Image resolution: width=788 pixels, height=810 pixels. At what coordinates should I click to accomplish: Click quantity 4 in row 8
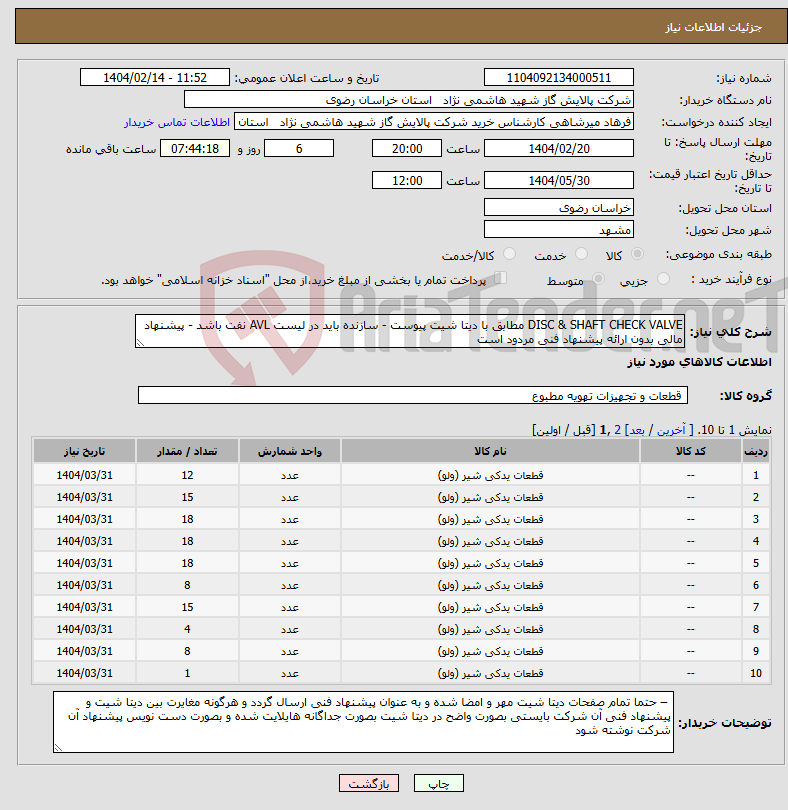[187, 629]
